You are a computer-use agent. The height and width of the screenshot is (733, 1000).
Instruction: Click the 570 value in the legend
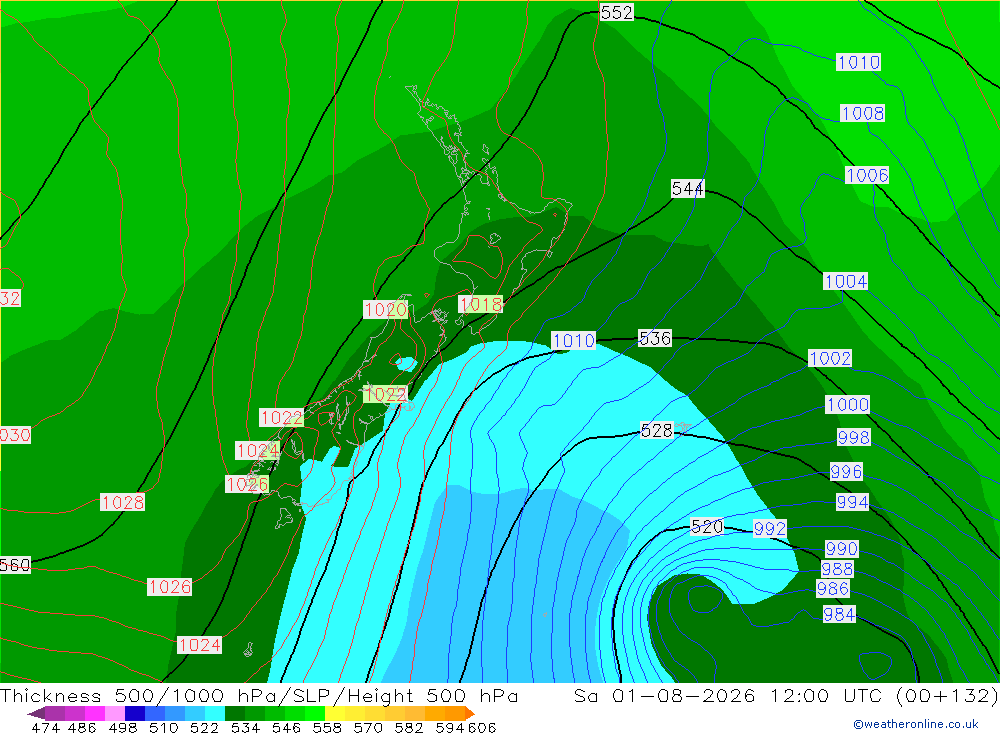tap(368, 727)
